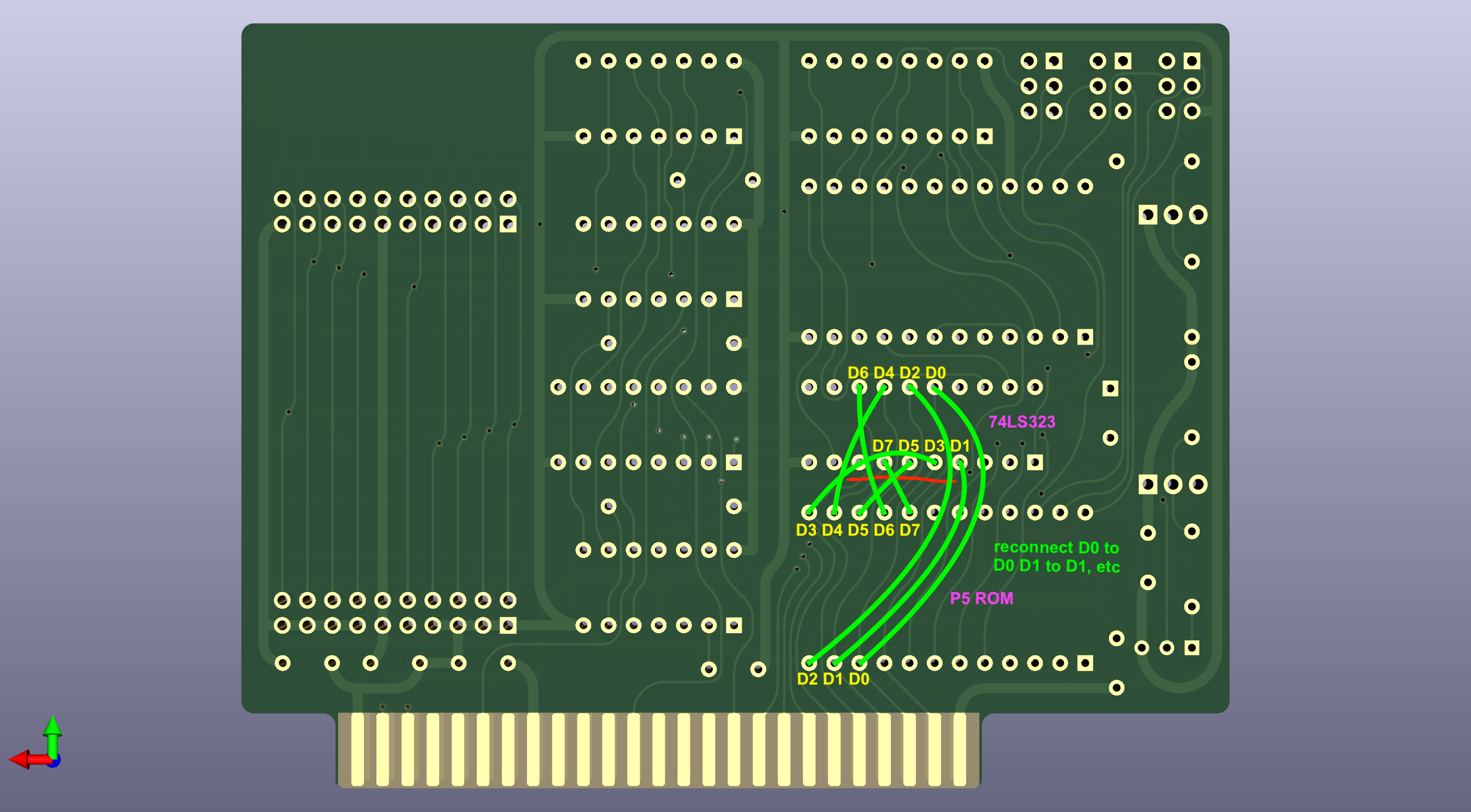Click square pad at top-right board corner
The height and width of the screenshot is (812, 1471).
tap(1192, 60)
